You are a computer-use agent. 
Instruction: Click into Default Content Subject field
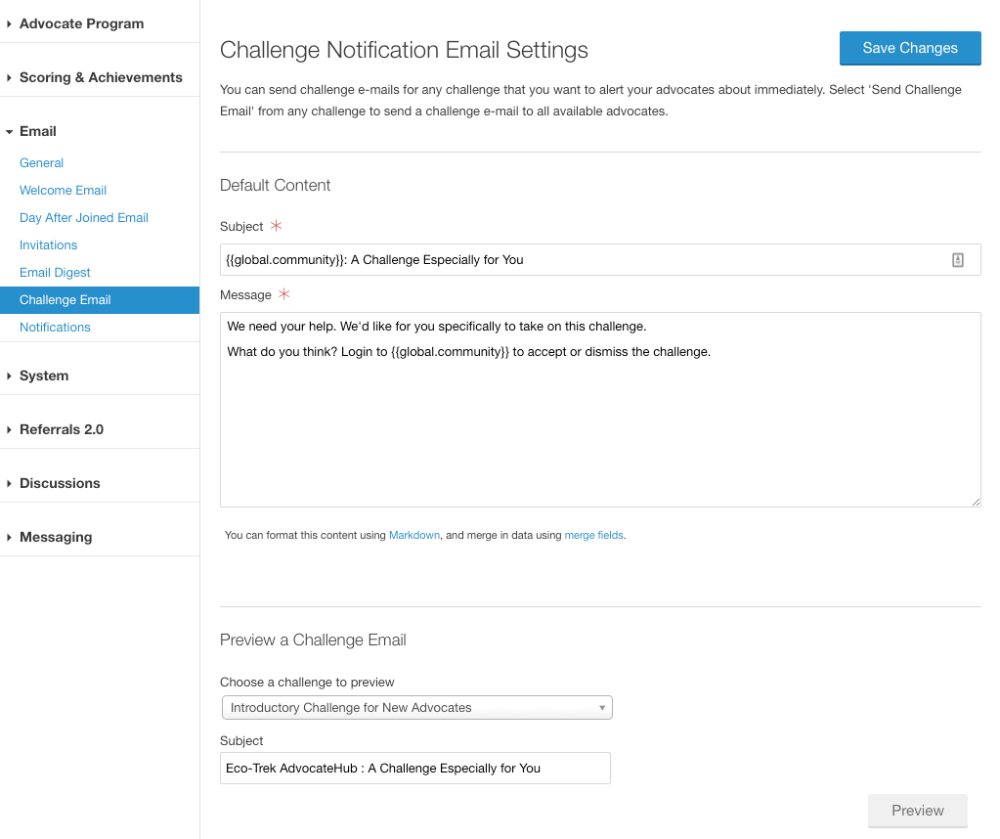point(600,259)
